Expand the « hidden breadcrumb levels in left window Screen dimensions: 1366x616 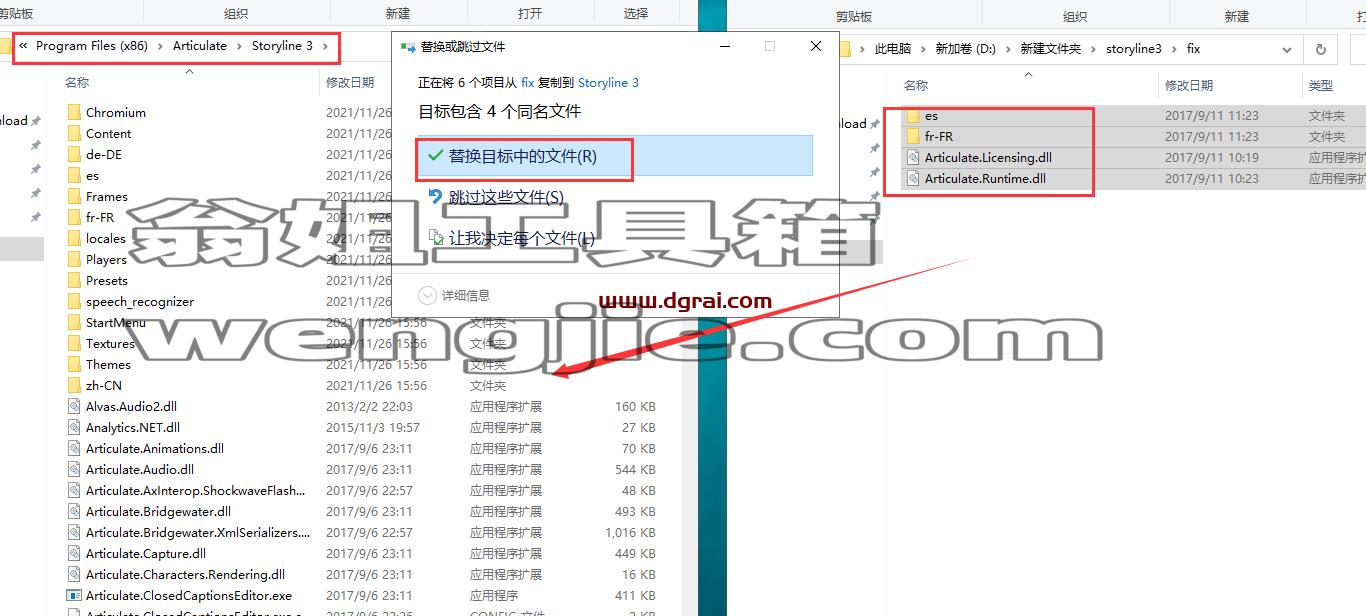[x=23, y=46]
